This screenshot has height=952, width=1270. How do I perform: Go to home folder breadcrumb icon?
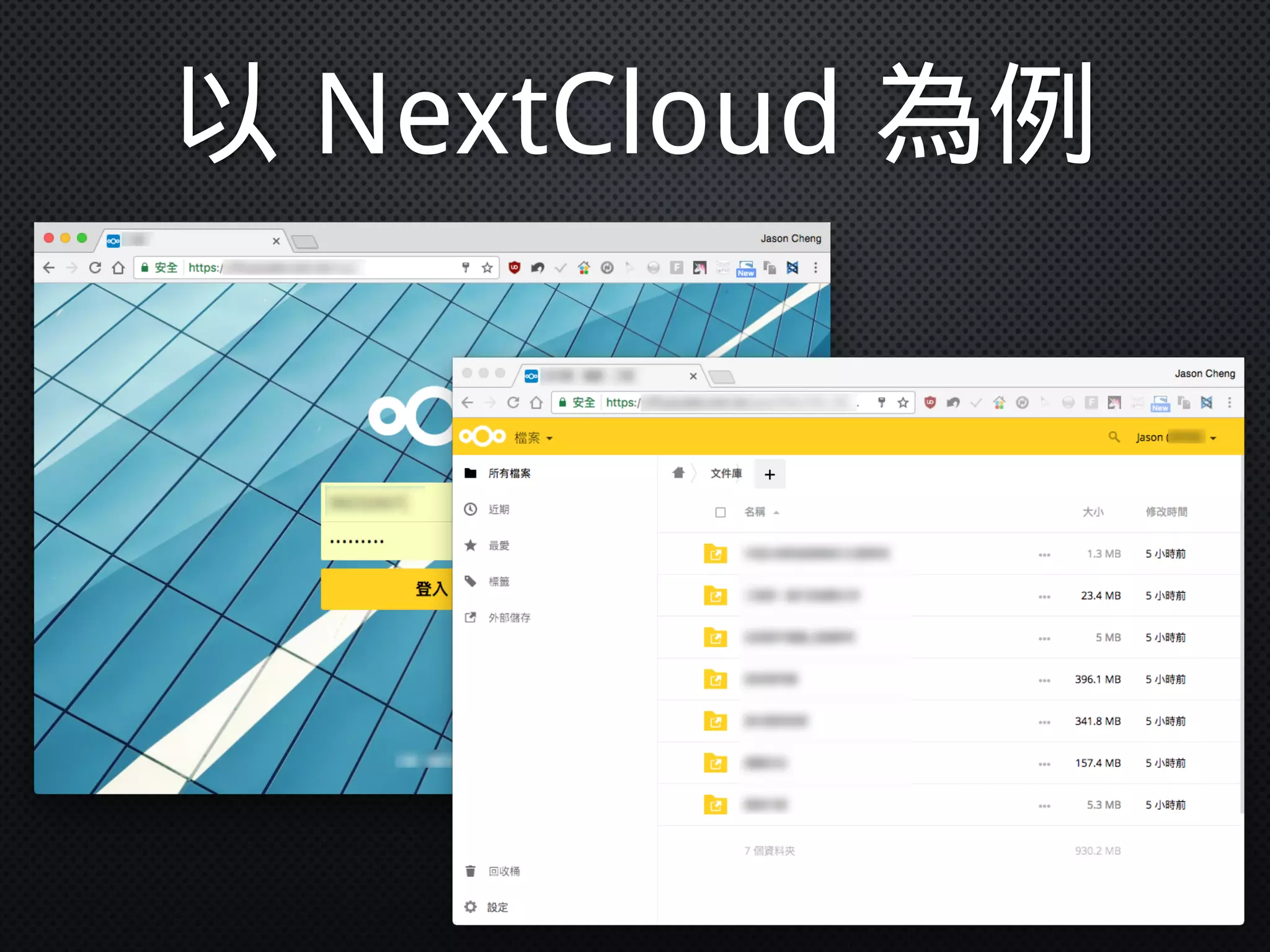[678, 473]
